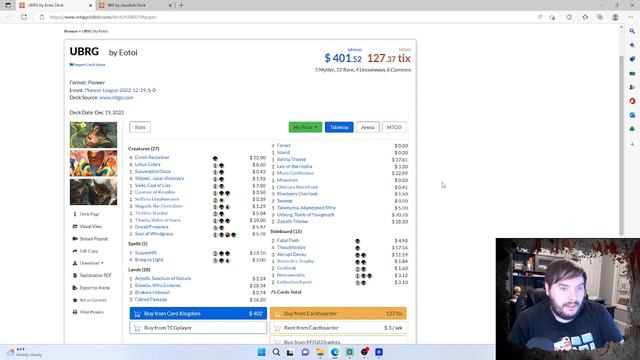The height and width of the screenshot is (360, 640).
Task: Open the Edge sidebar Shopping tag icon
Action: pos(632,59)
